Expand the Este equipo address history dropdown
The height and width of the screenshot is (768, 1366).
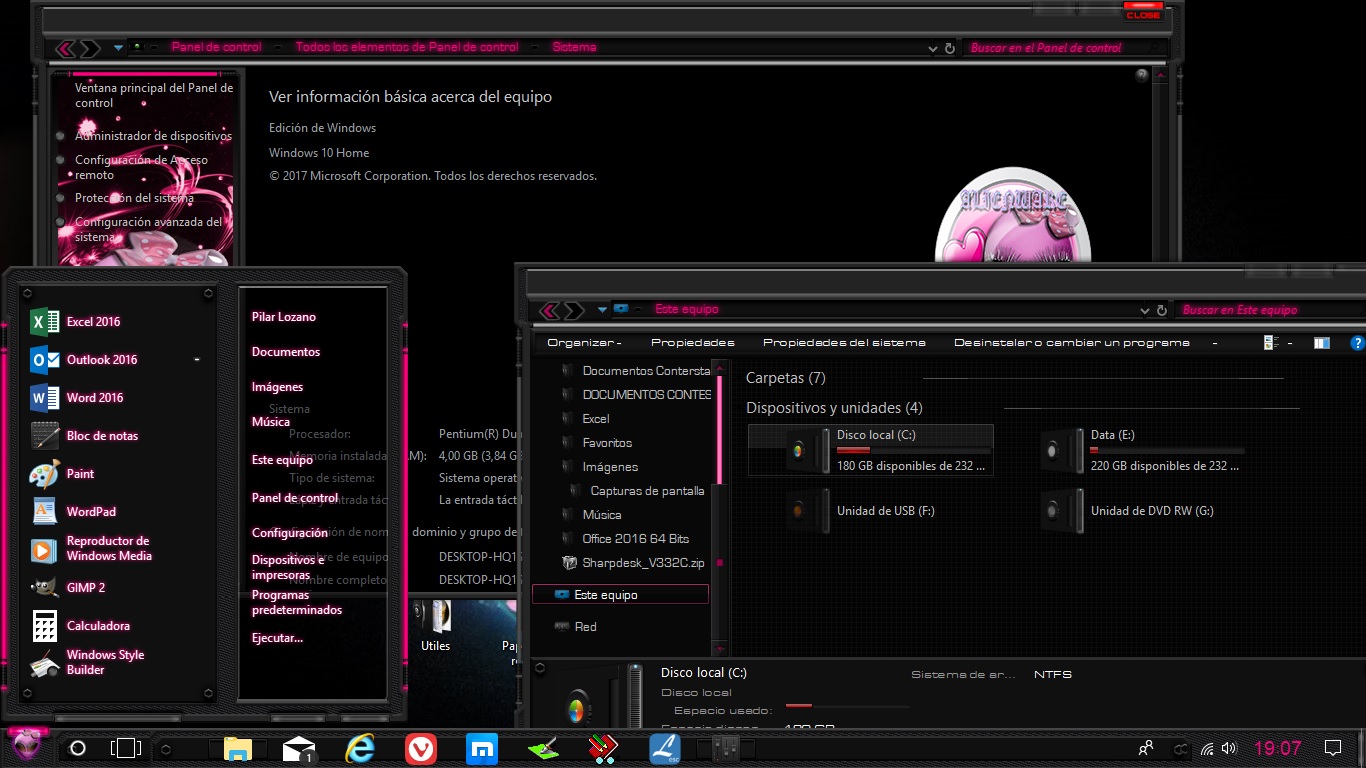(1145, 310)
